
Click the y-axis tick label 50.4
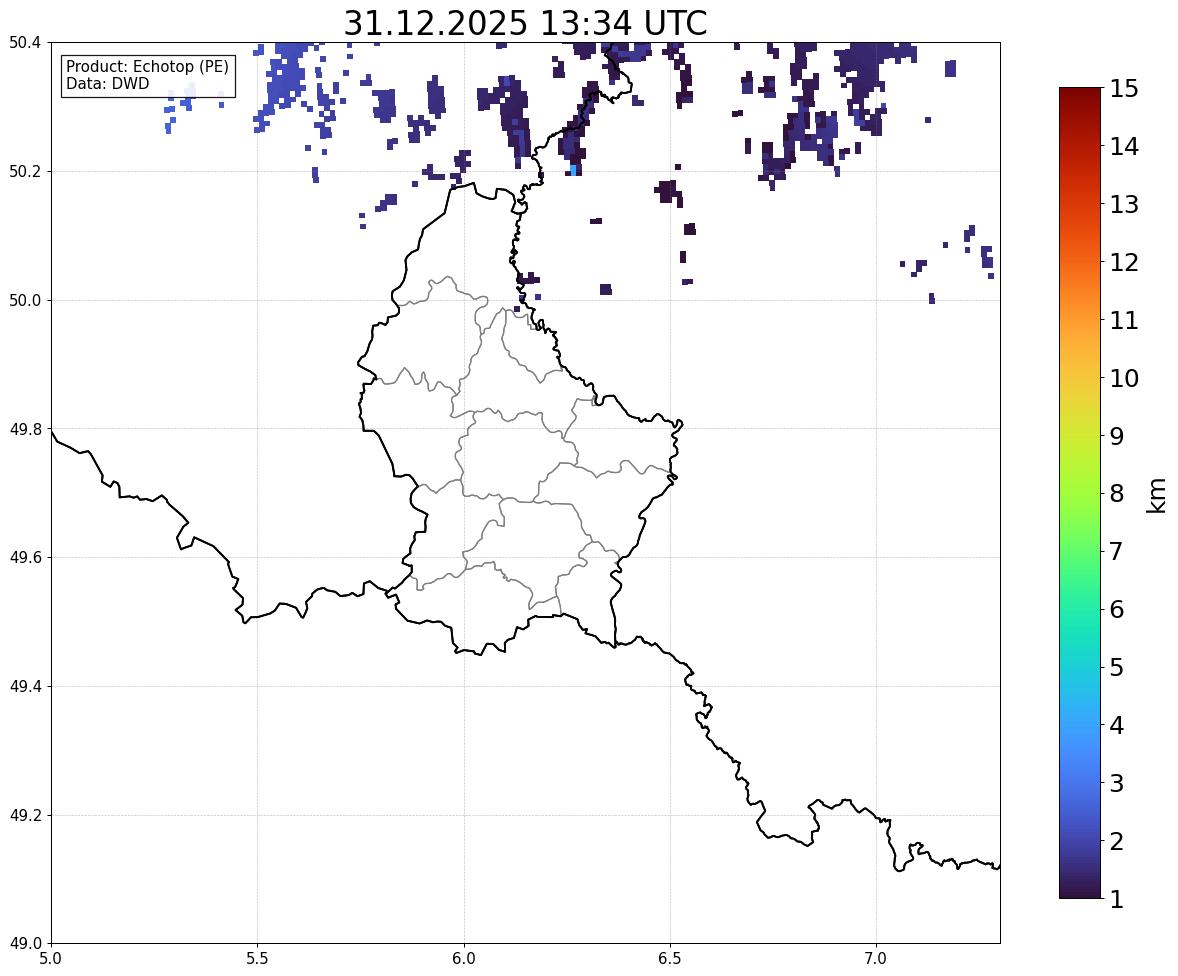coord(25,43)
